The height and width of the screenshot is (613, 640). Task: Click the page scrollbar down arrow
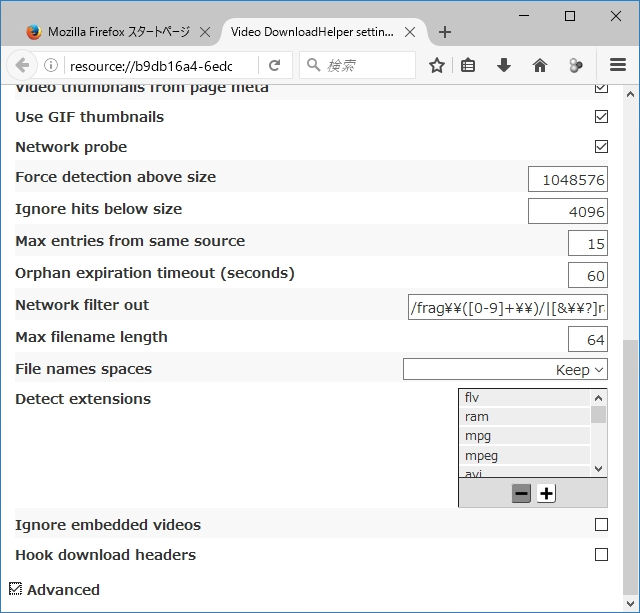[x=630, y=603]
